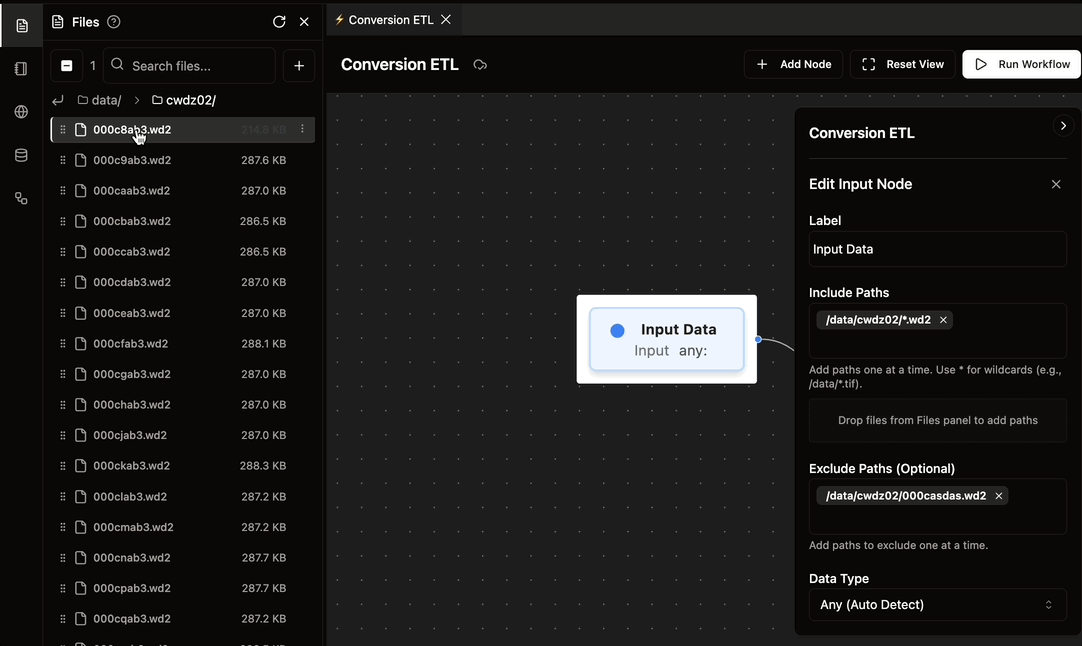Click the database icon in left sidebar

coord(20,155)
